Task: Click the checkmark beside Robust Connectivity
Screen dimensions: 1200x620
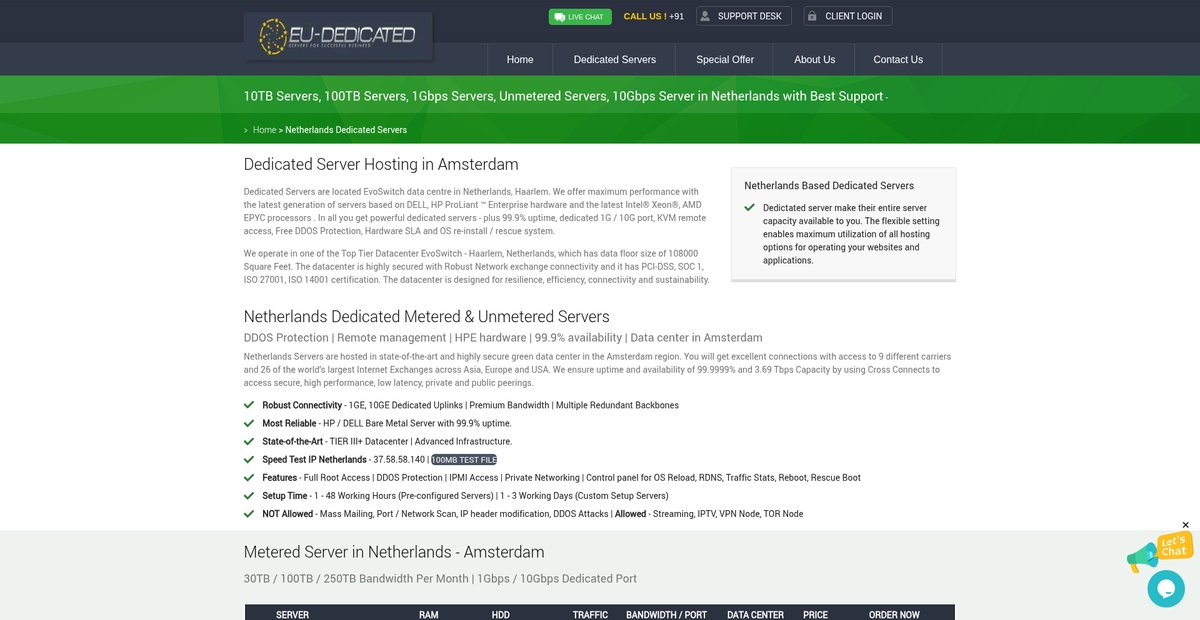Action: (249, 405)
